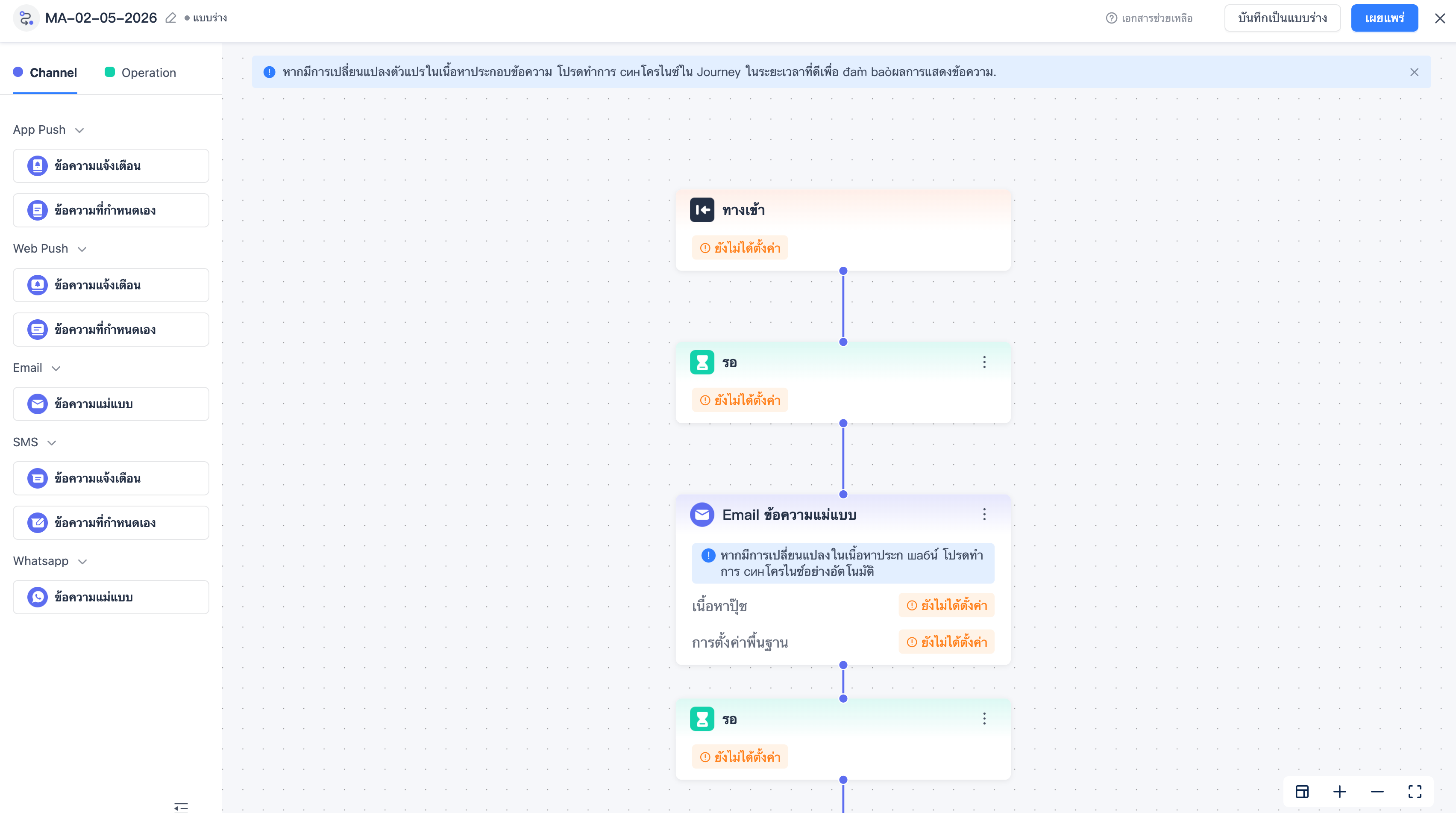Viewport: 1456px width, 813px height.
Task: Open the three-dot menu on the Email node
Action: point(984,514)
